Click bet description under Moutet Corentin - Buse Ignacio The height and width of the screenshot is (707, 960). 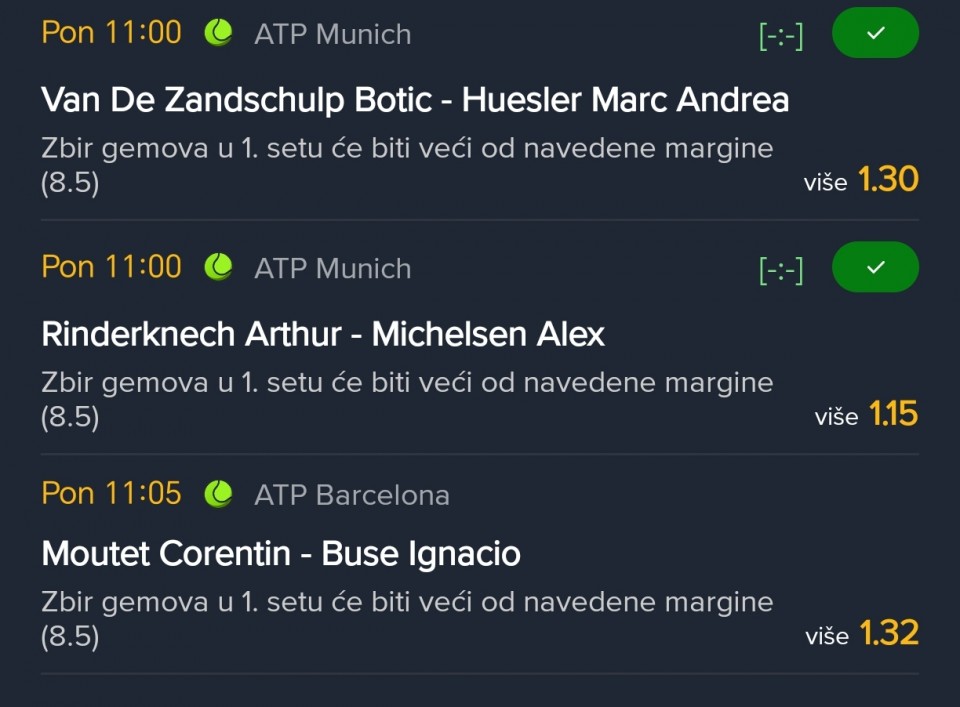(407, 618)
